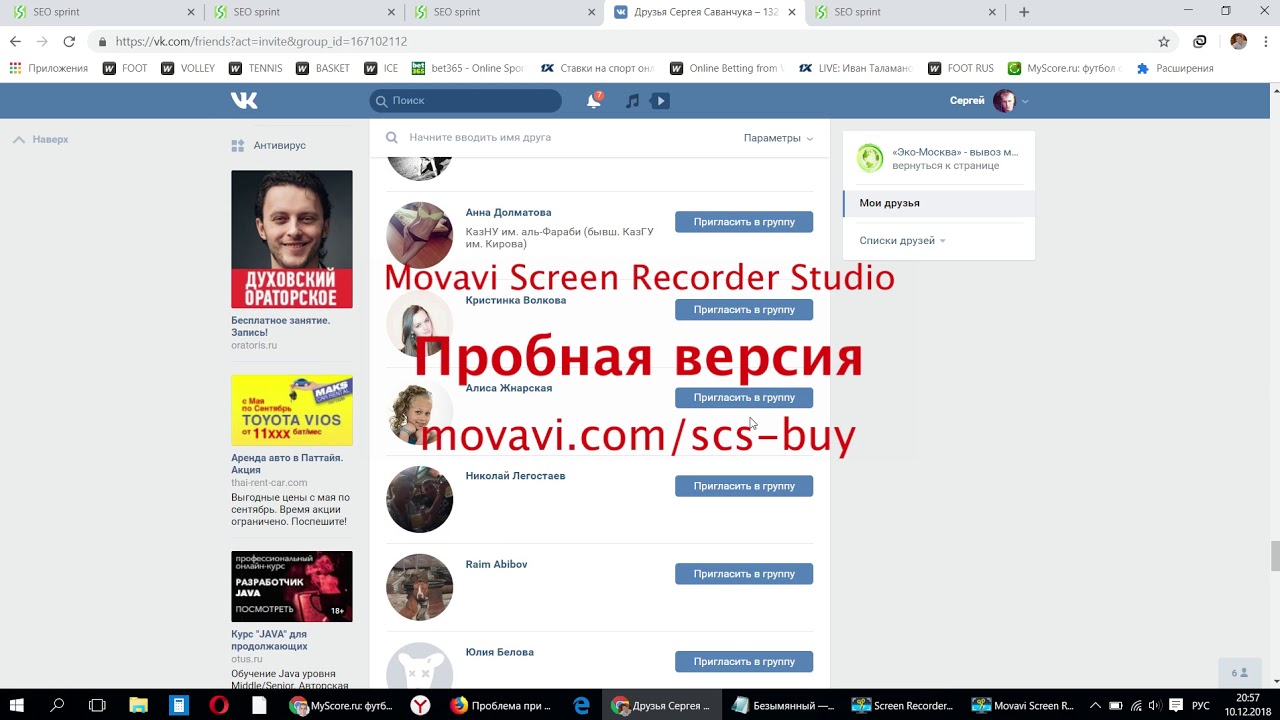Expand Списки друзей dropdown
The image size is (1280, 720).
pyautogui.click(x=902, y=241)
